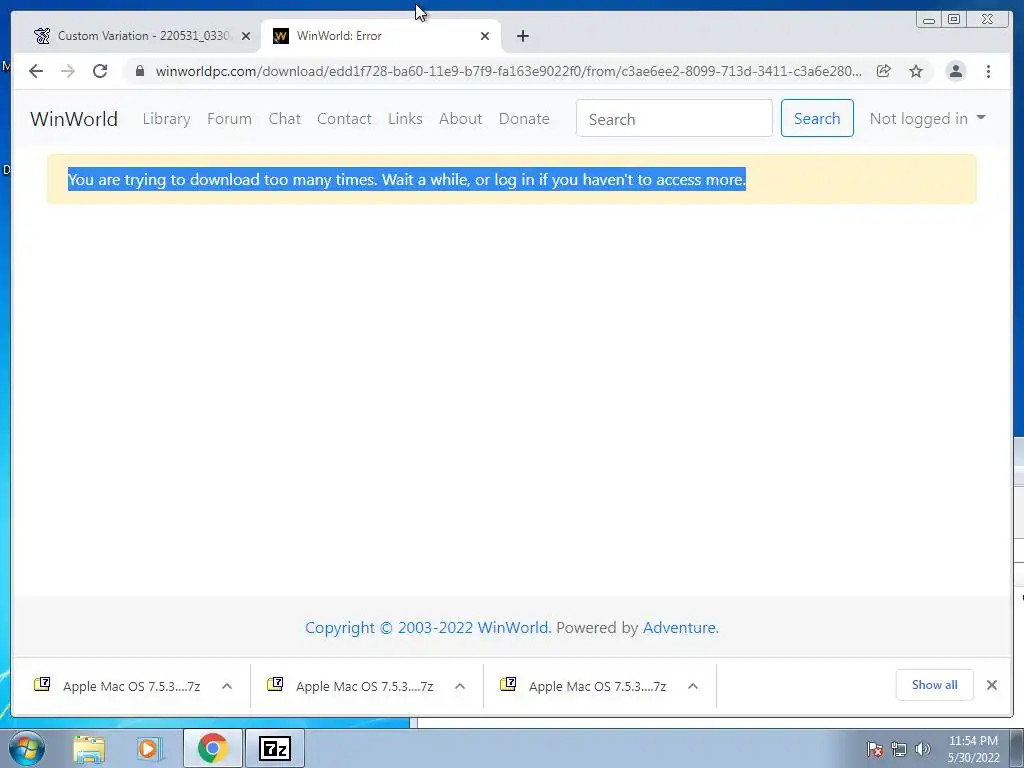Click the Chrome taskbar icon
The width and height of the screenshot is (1024, 768).
tap(212, 748)
